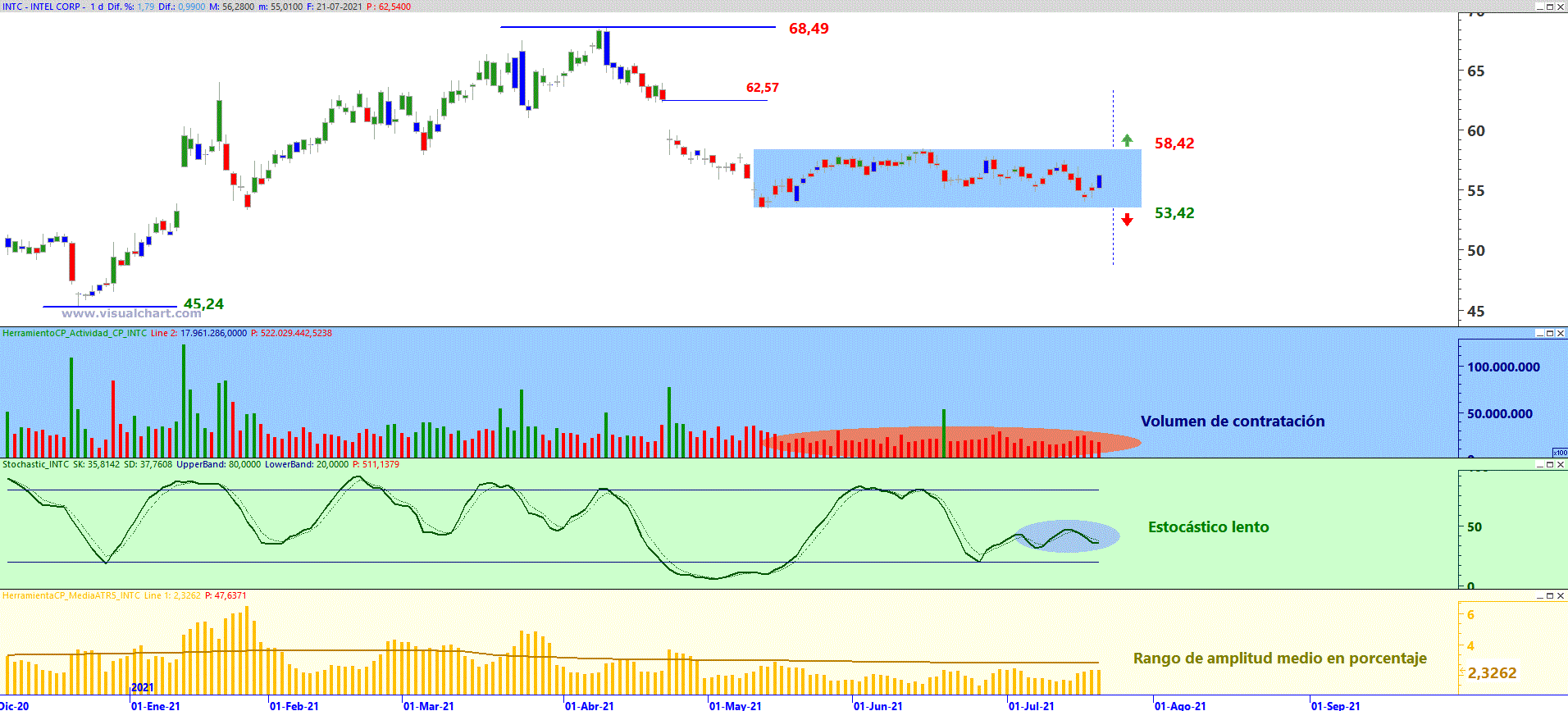The height and width of the screenshot is (711, 1568).
Task: Select the blue ellipse on the stochastic line
Action: point(1067,536)
